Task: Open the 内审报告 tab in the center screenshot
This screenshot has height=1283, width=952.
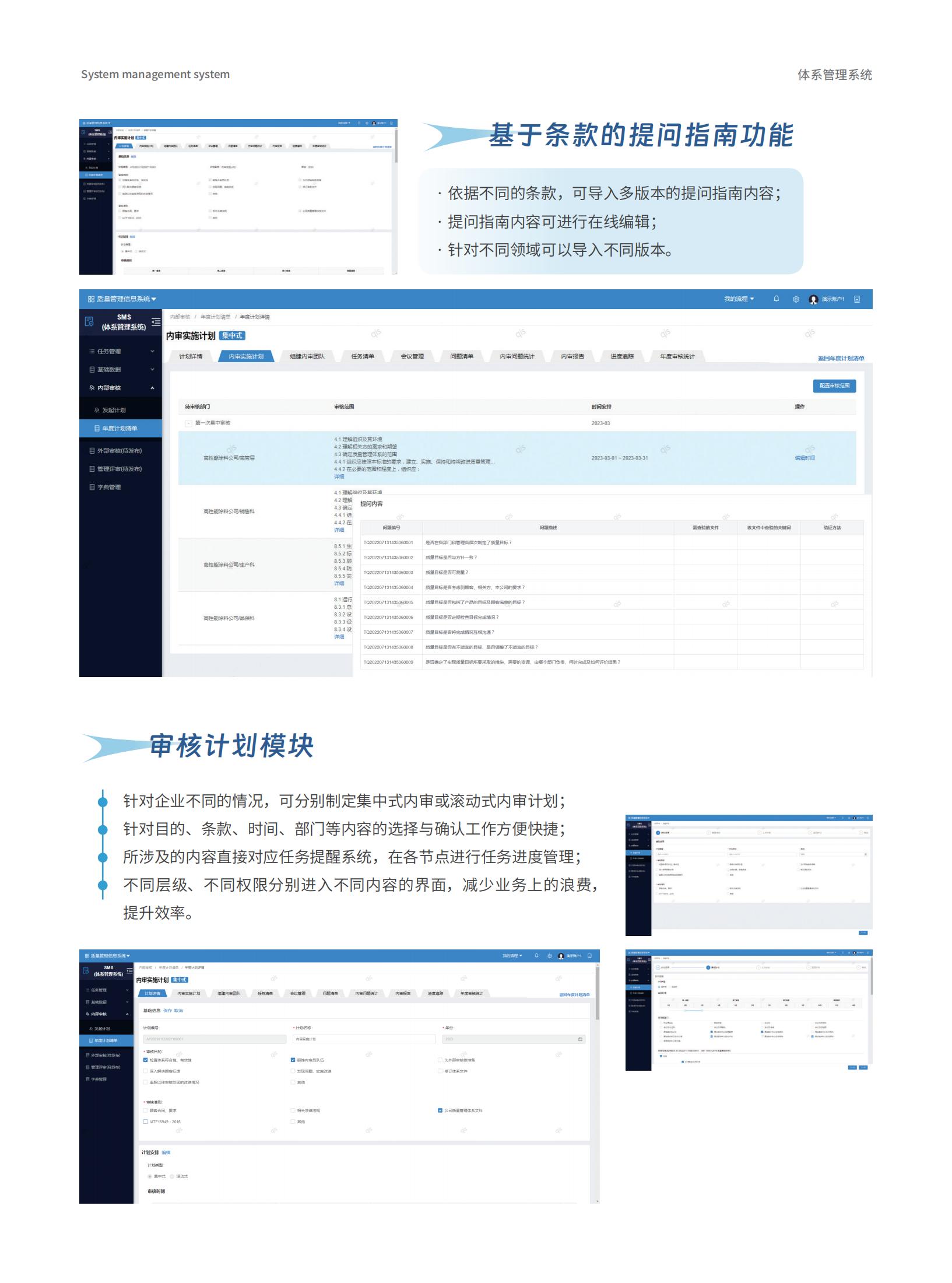Action: tap(572, 356)
